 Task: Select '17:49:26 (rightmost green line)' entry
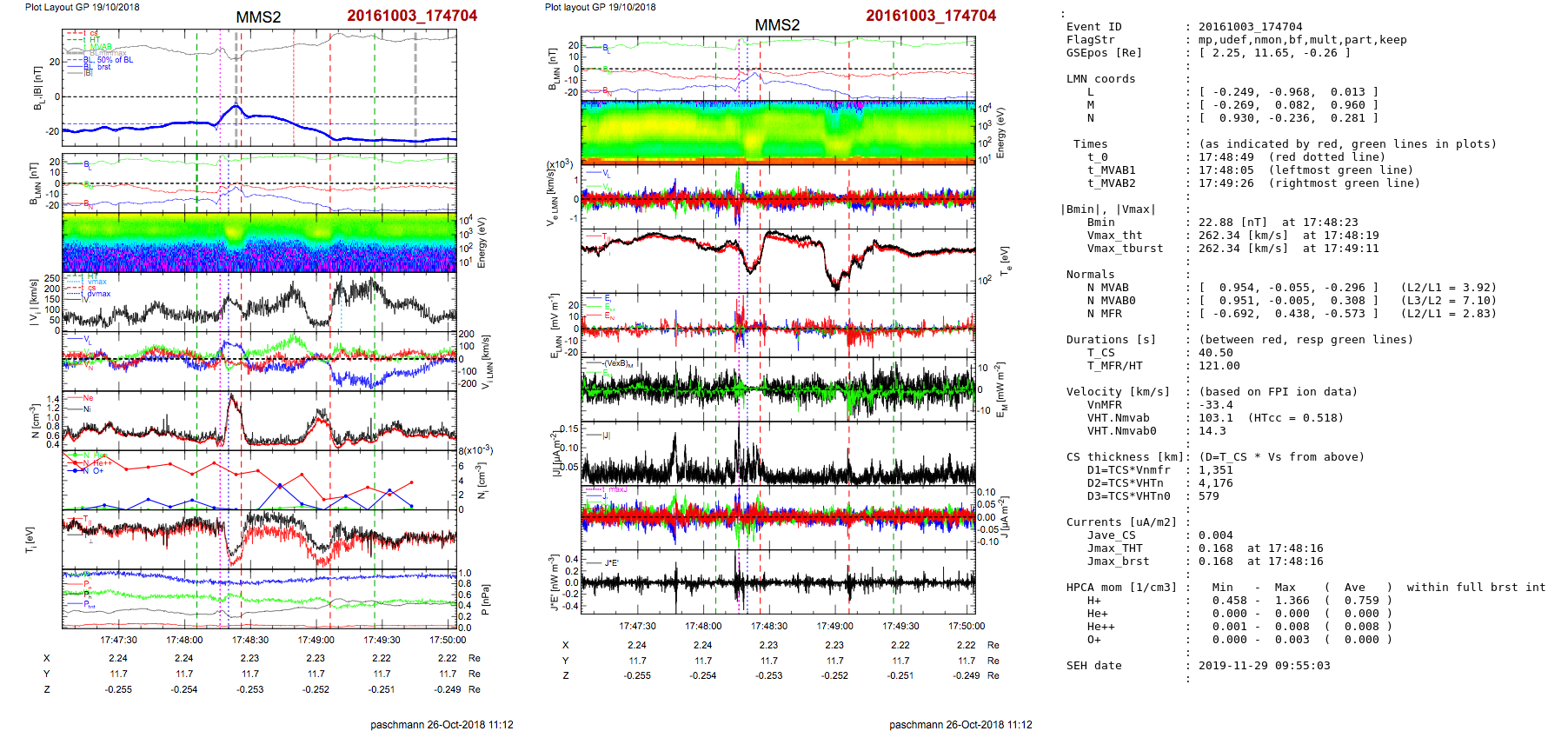click(1309, 183)
